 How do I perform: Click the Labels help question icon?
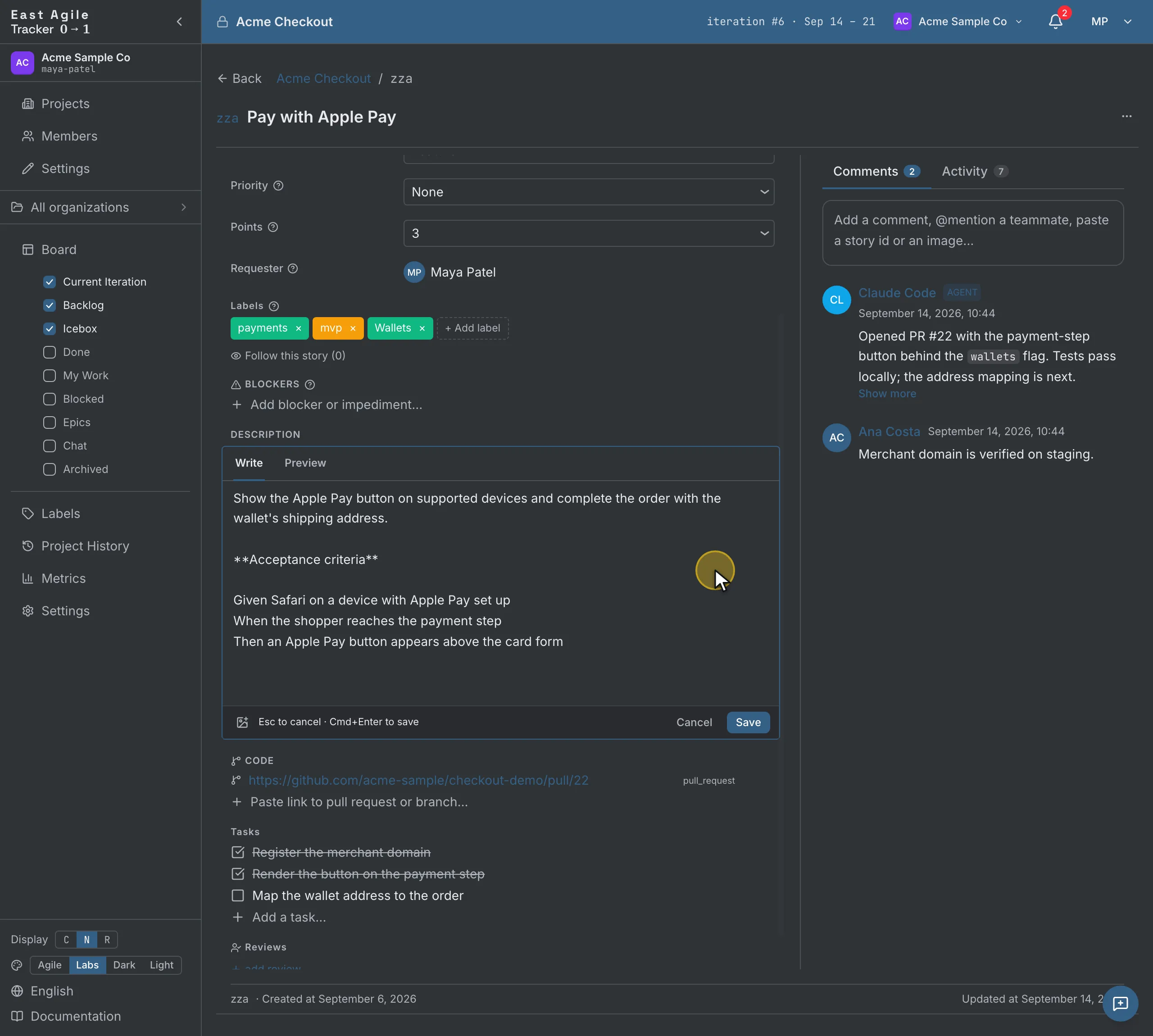[274, 306]
